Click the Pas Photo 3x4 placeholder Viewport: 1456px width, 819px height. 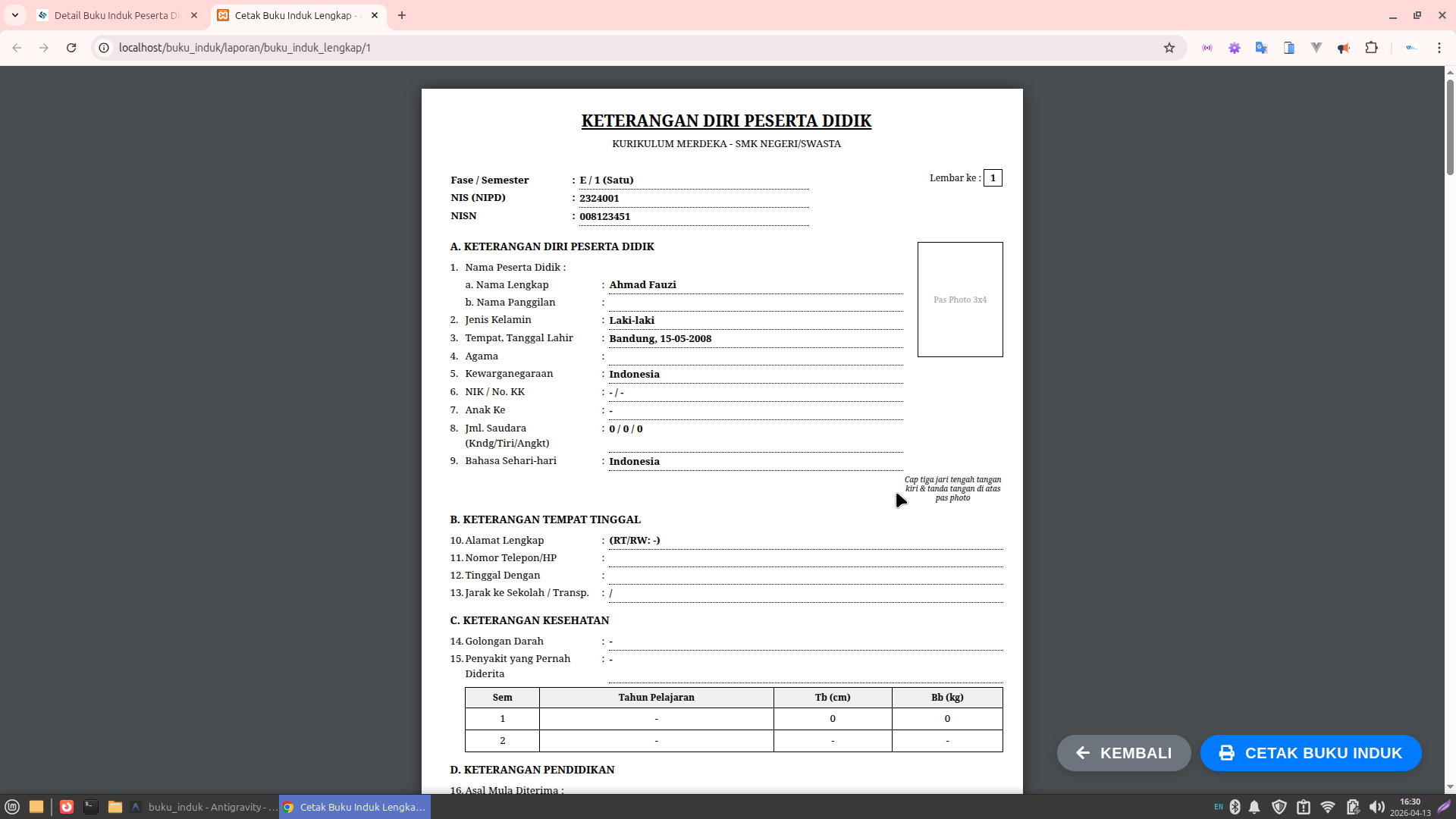click(960, 300)
